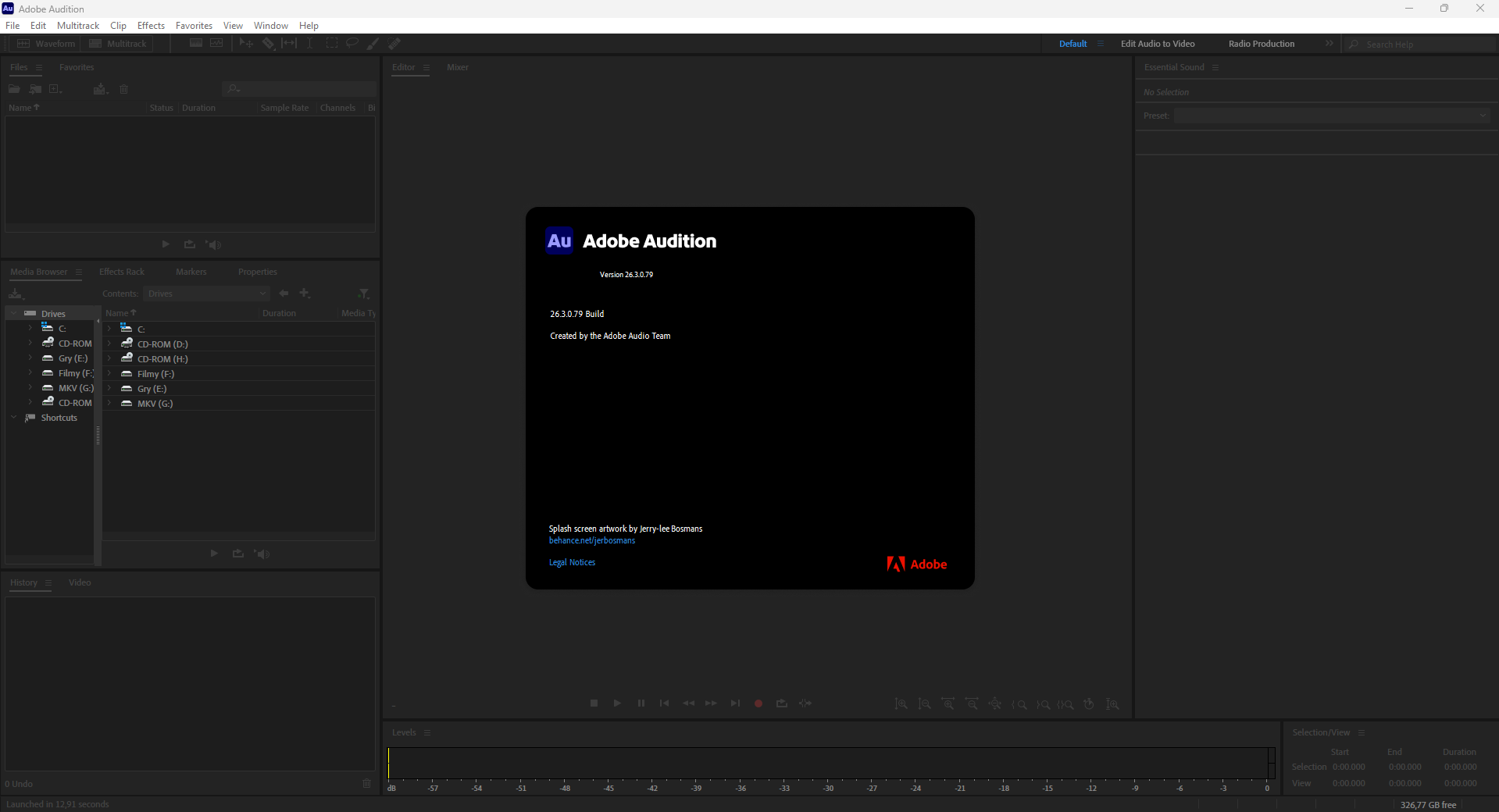1499x812 pixels.
Task: Select the Edit Audio to Video workspace
Action: 1158,44
